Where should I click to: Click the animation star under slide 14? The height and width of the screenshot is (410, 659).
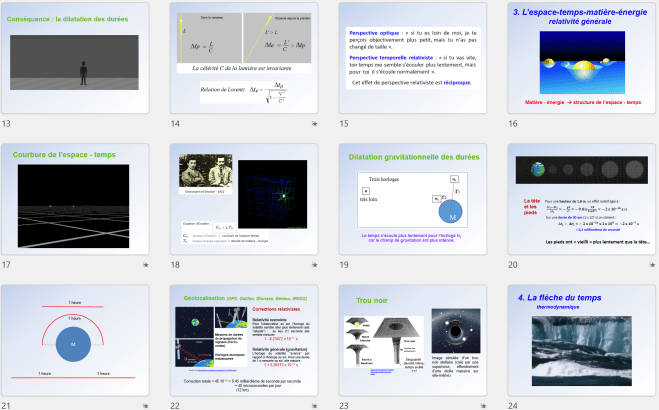pyautogui.click(x=315, y=124)
